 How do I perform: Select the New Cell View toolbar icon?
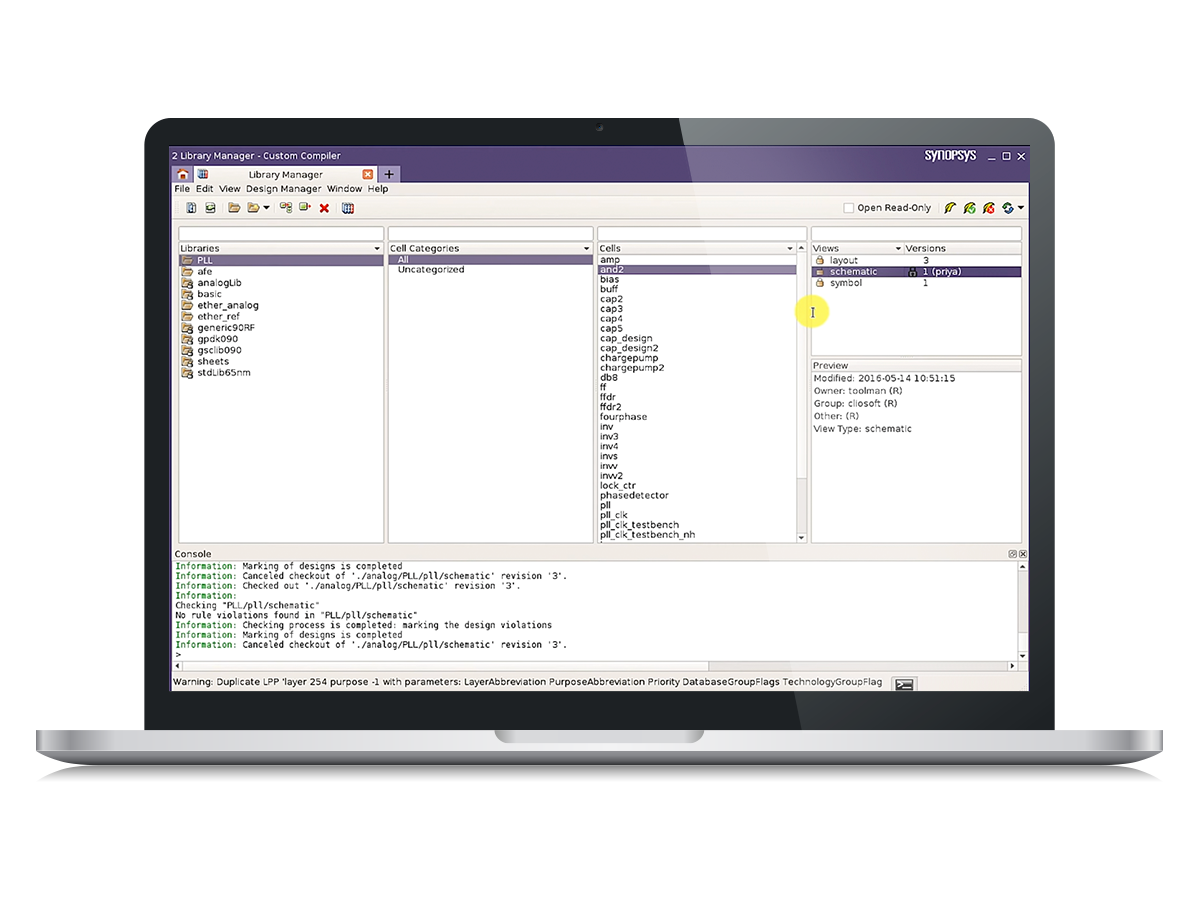click(192, 208)
